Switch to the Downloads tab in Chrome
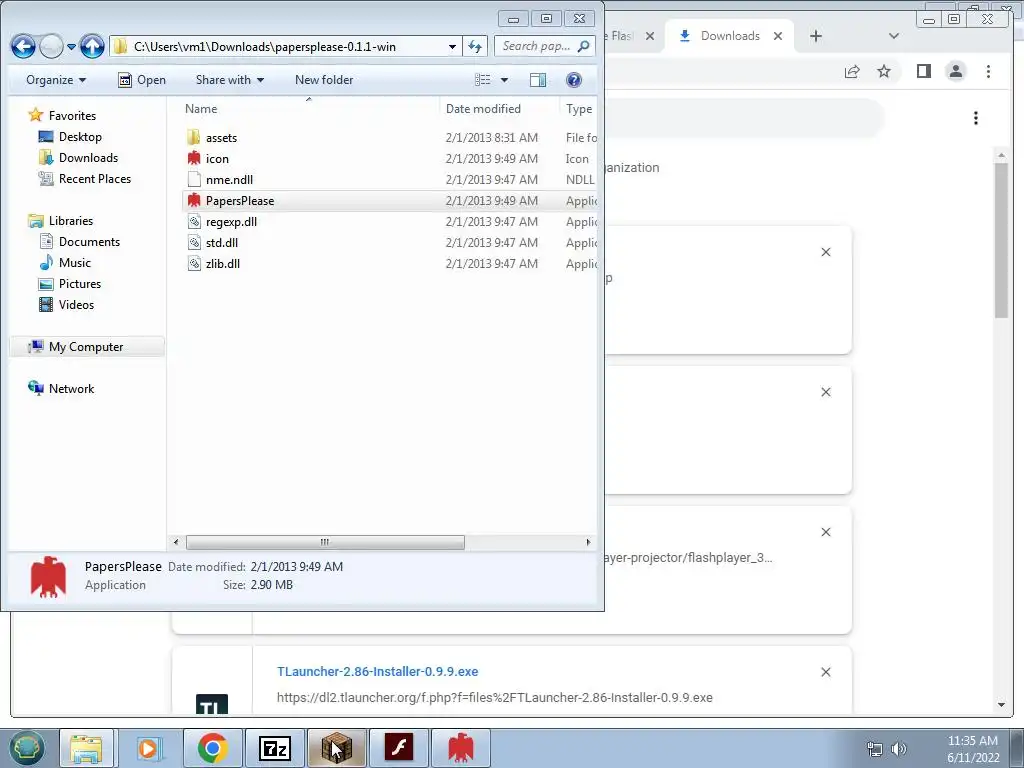This screenshot has width=1024, height=768. pos(730,36)
